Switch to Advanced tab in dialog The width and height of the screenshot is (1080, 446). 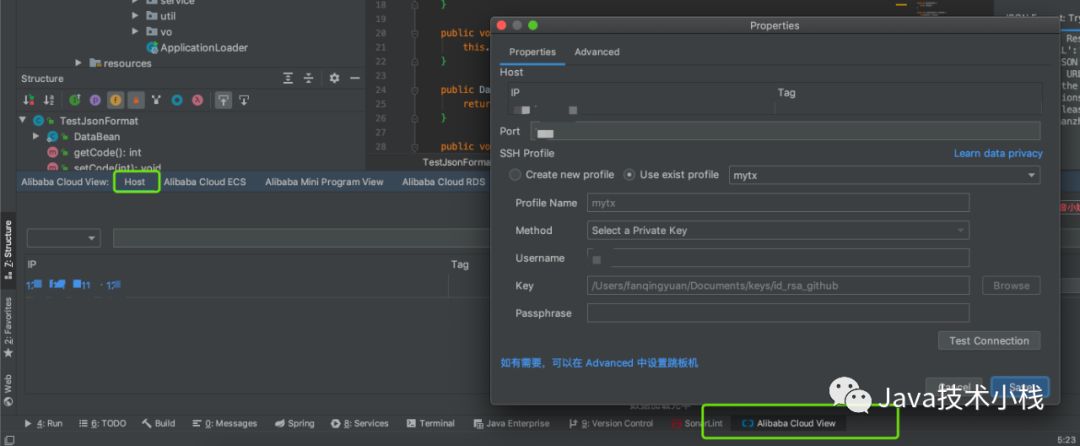pos(596,52)
